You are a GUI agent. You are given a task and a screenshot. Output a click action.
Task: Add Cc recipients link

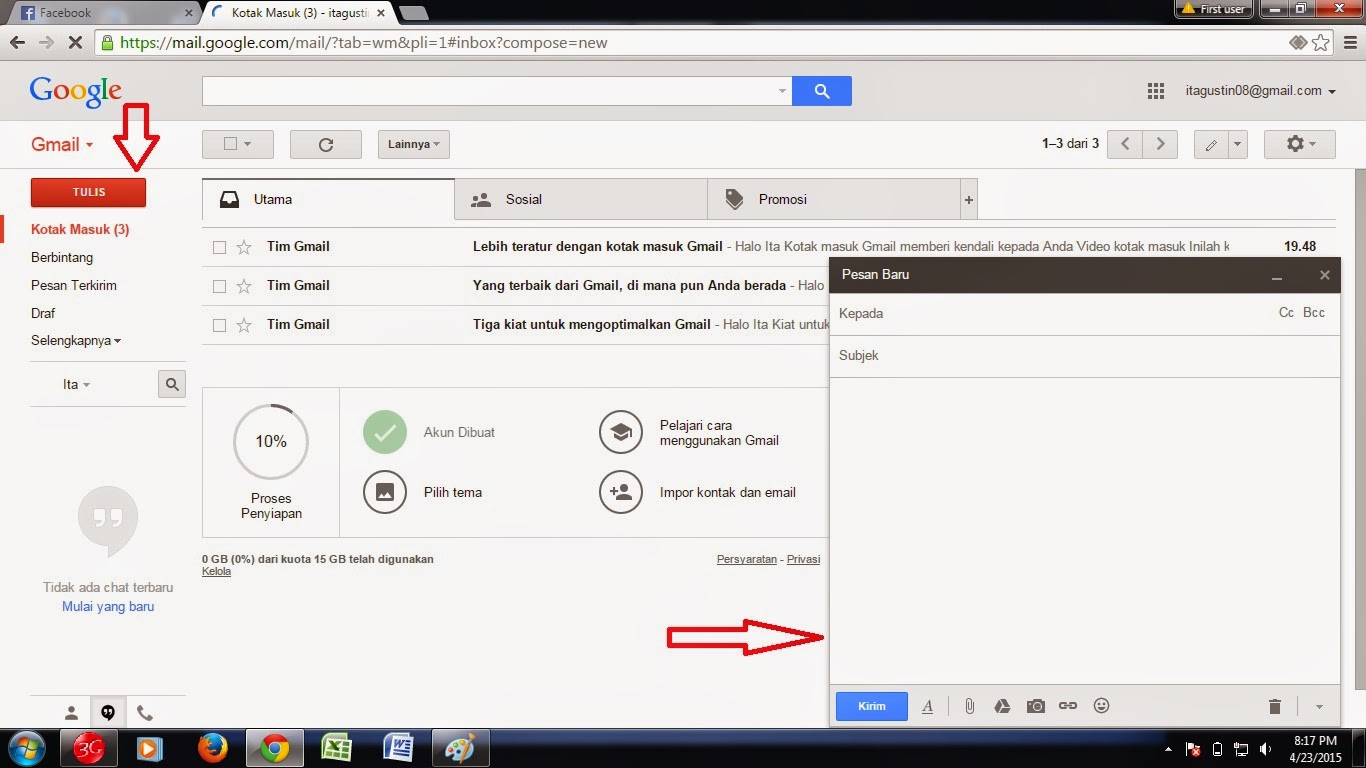[x=1286, y=313]
